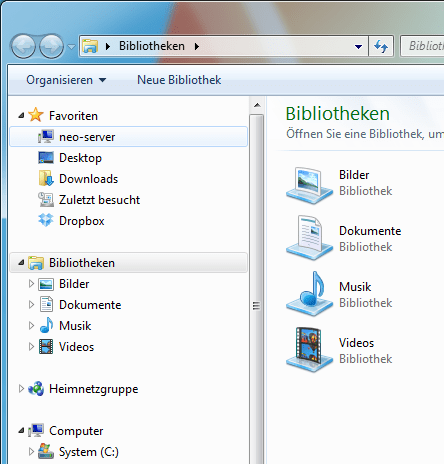The width and height of the screenshot is (444, 464).
Task: Select the Musik note icon in tree
Action: pyautogui.click(x=46, y=325)
